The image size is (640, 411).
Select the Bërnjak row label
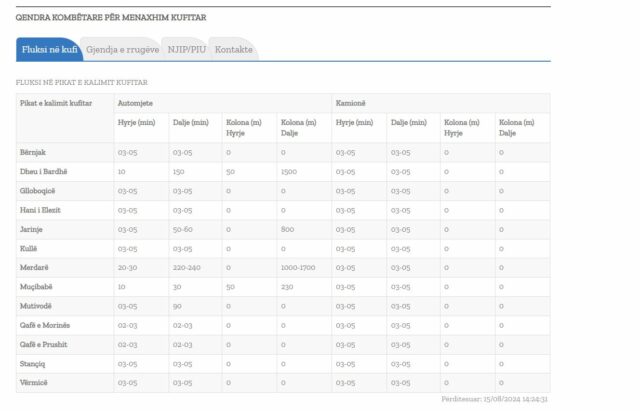tap(34, 152)
